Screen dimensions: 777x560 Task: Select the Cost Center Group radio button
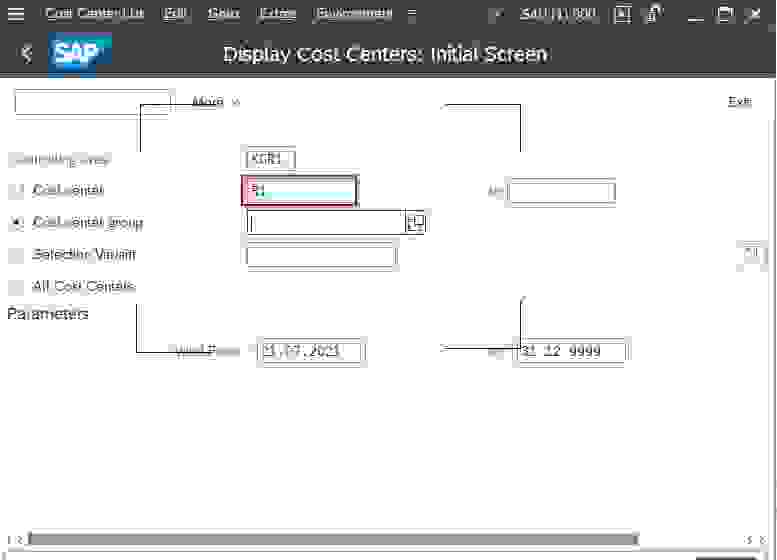tap(16, 223)
